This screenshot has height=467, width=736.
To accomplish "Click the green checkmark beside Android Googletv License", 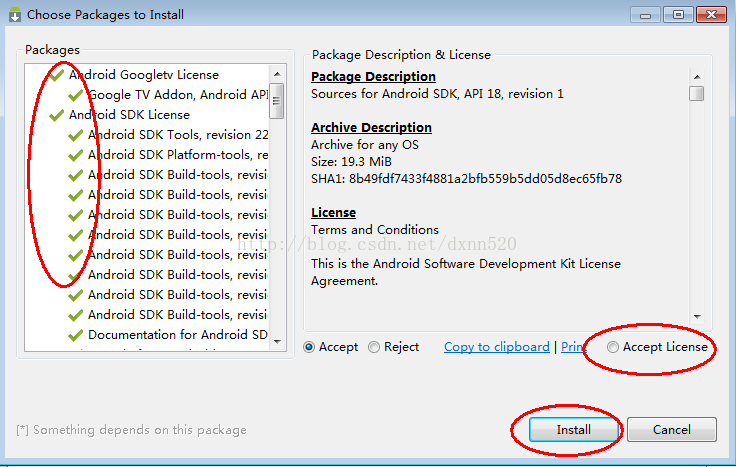I will pyautogui.click(x=57, y=75).
